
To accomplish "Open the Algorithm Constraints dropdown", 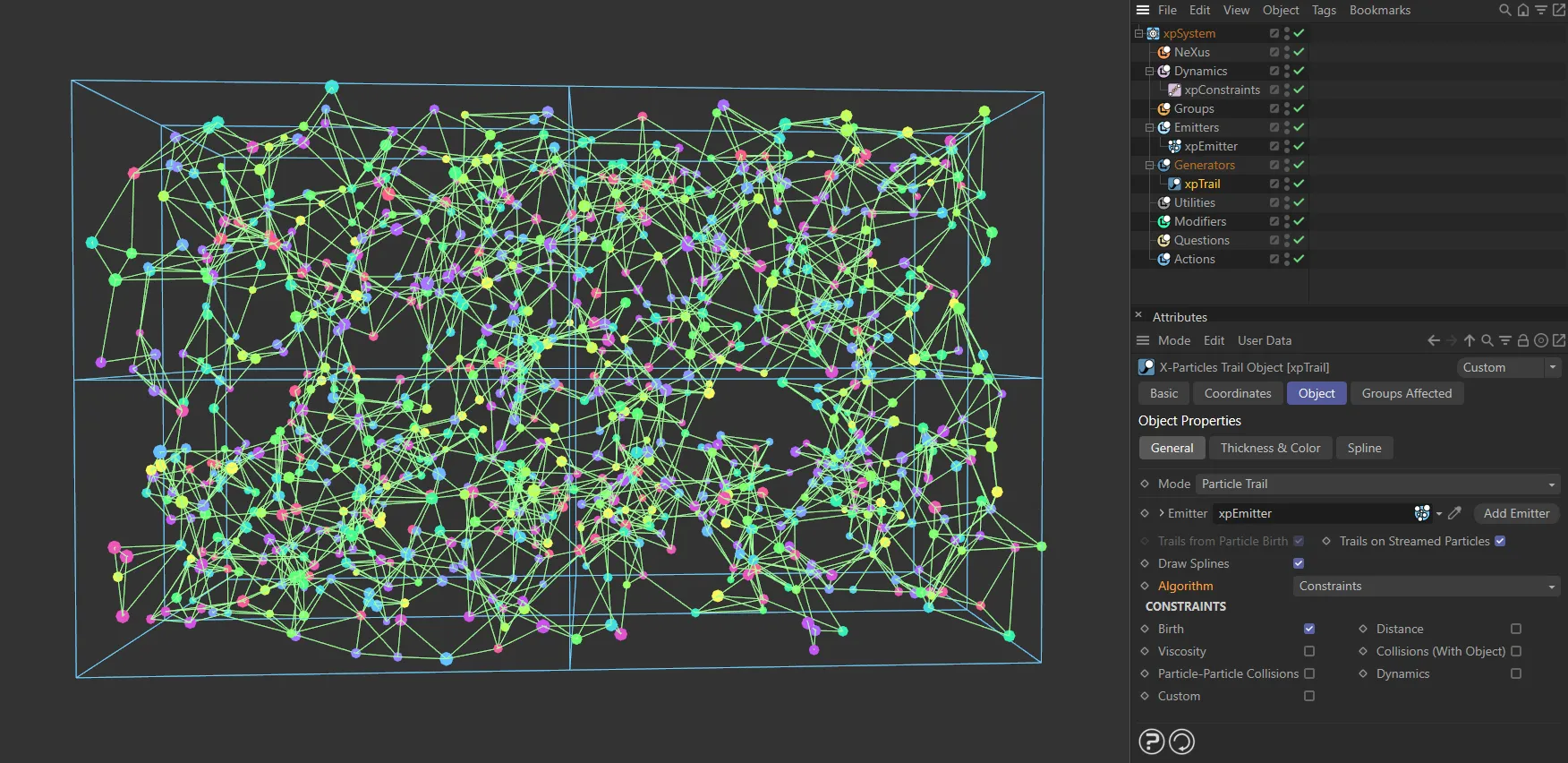I will (x=1427, y=586).
